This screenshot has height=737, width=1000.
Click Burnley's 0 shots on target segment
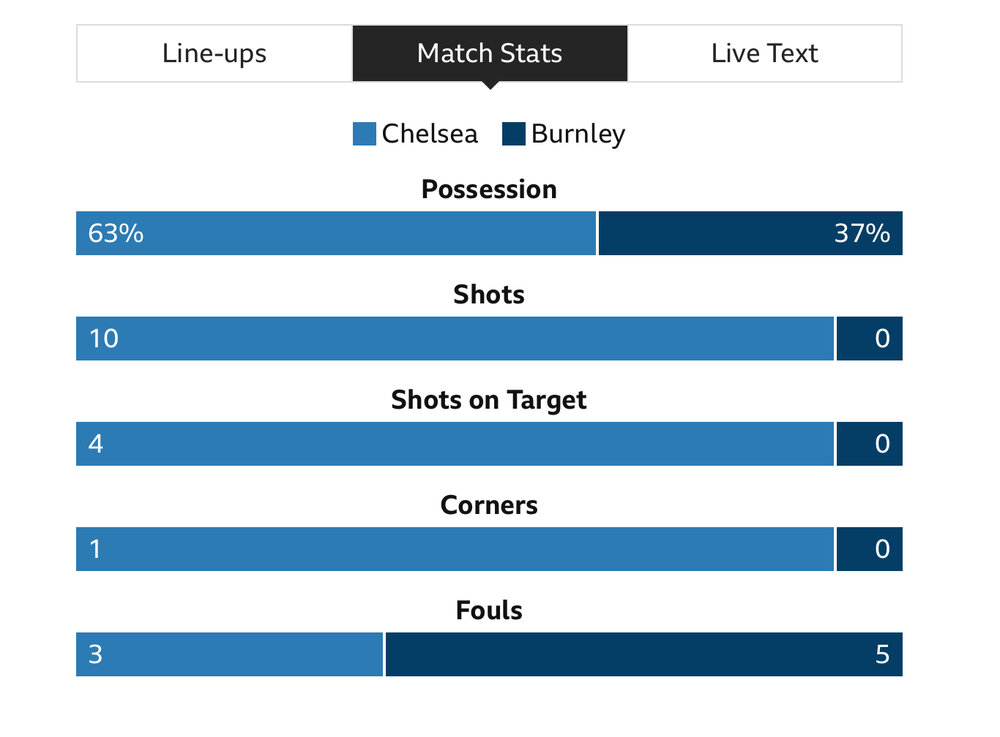click(x=870, y=444)
